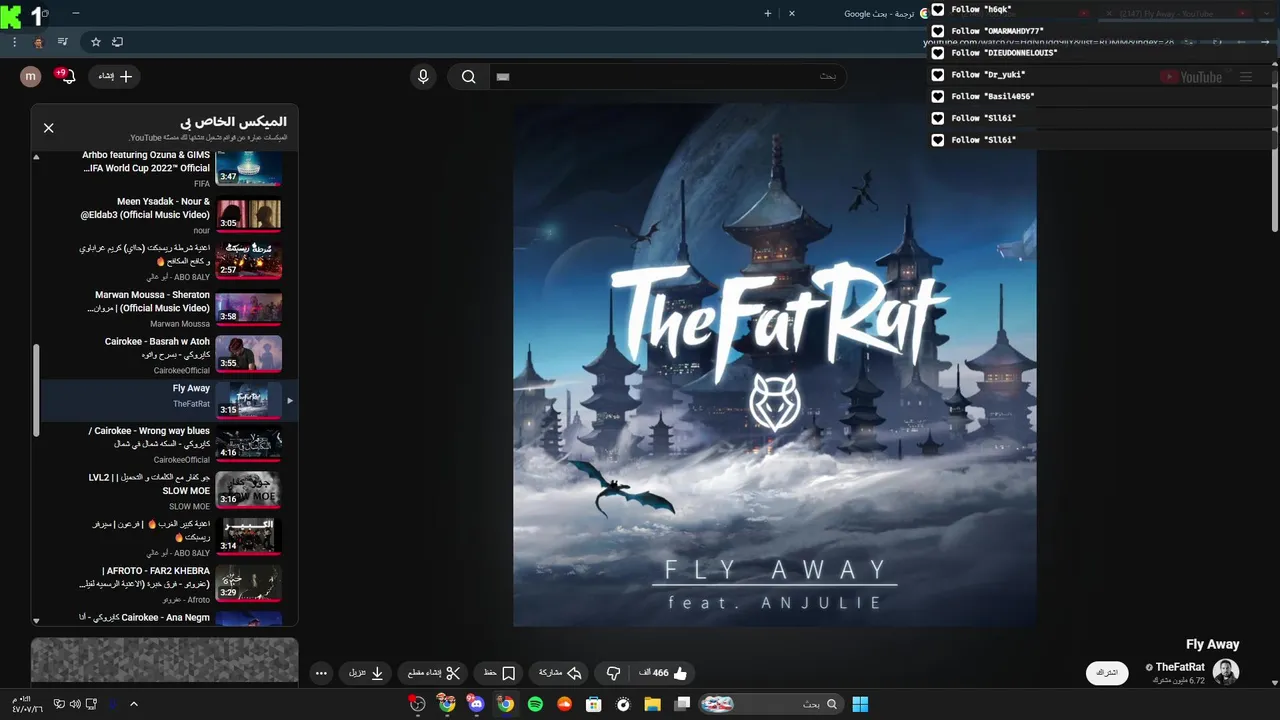1280x720 pixels.
Task: Close the mix playlist panel
Action: click(x=48, y=128)
